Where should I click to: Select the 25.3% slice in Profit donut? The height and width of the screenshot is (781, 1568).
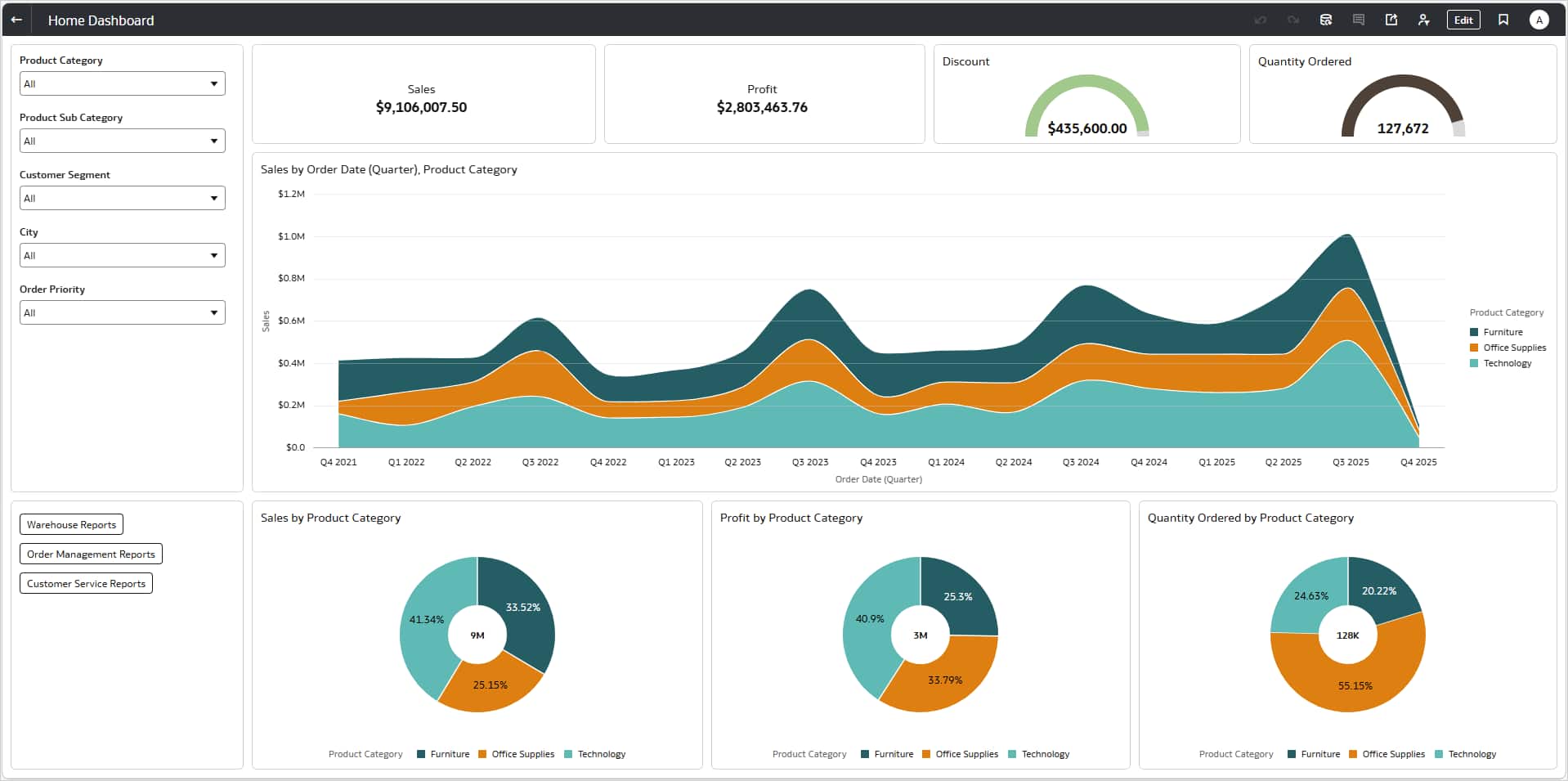pyautogui.click(x=958, y=597)
